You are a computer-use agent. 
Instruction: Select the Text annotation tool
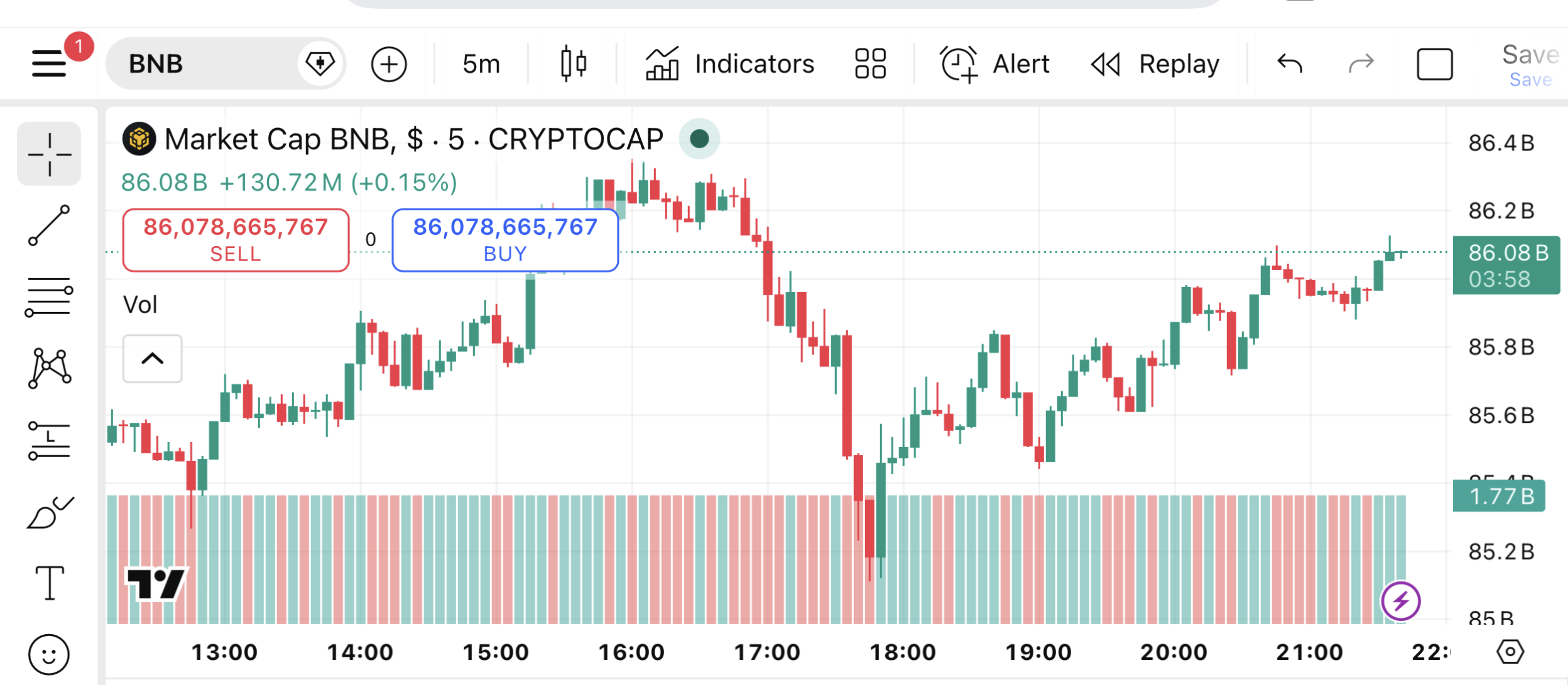49,583
